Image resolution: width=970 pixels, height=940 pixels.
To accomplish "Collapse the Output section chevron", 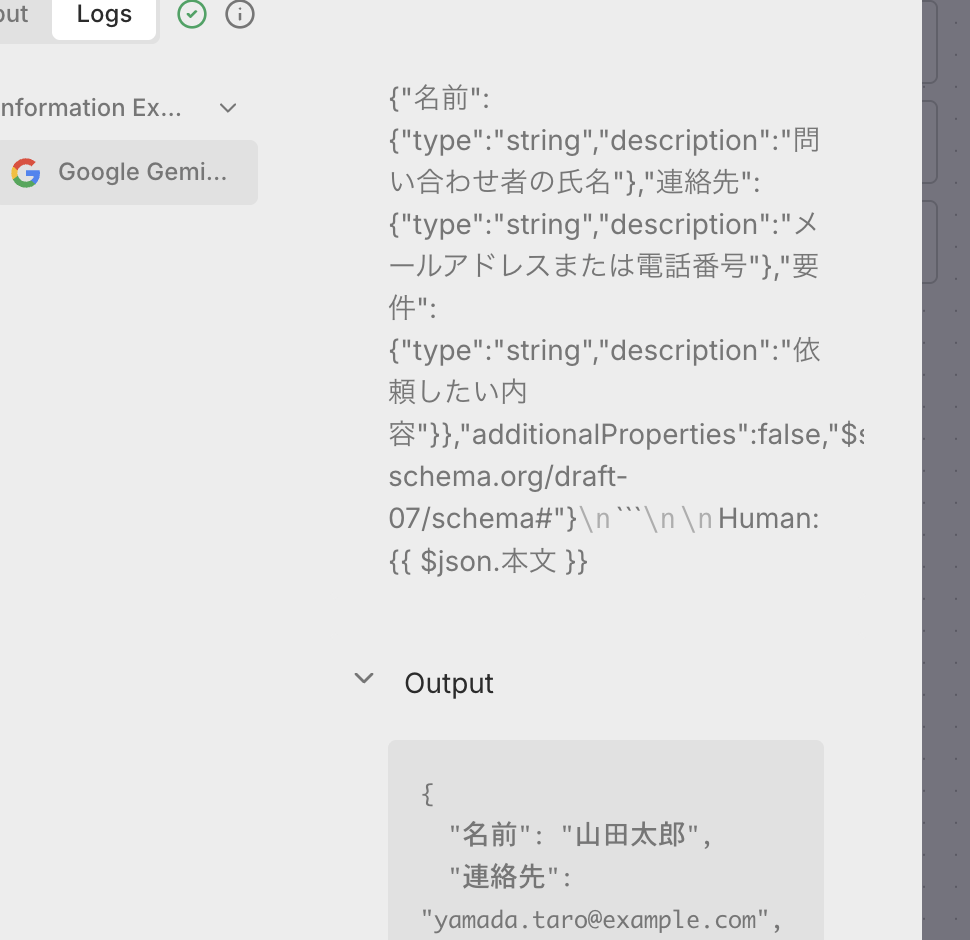I will (x=364, y=678).
